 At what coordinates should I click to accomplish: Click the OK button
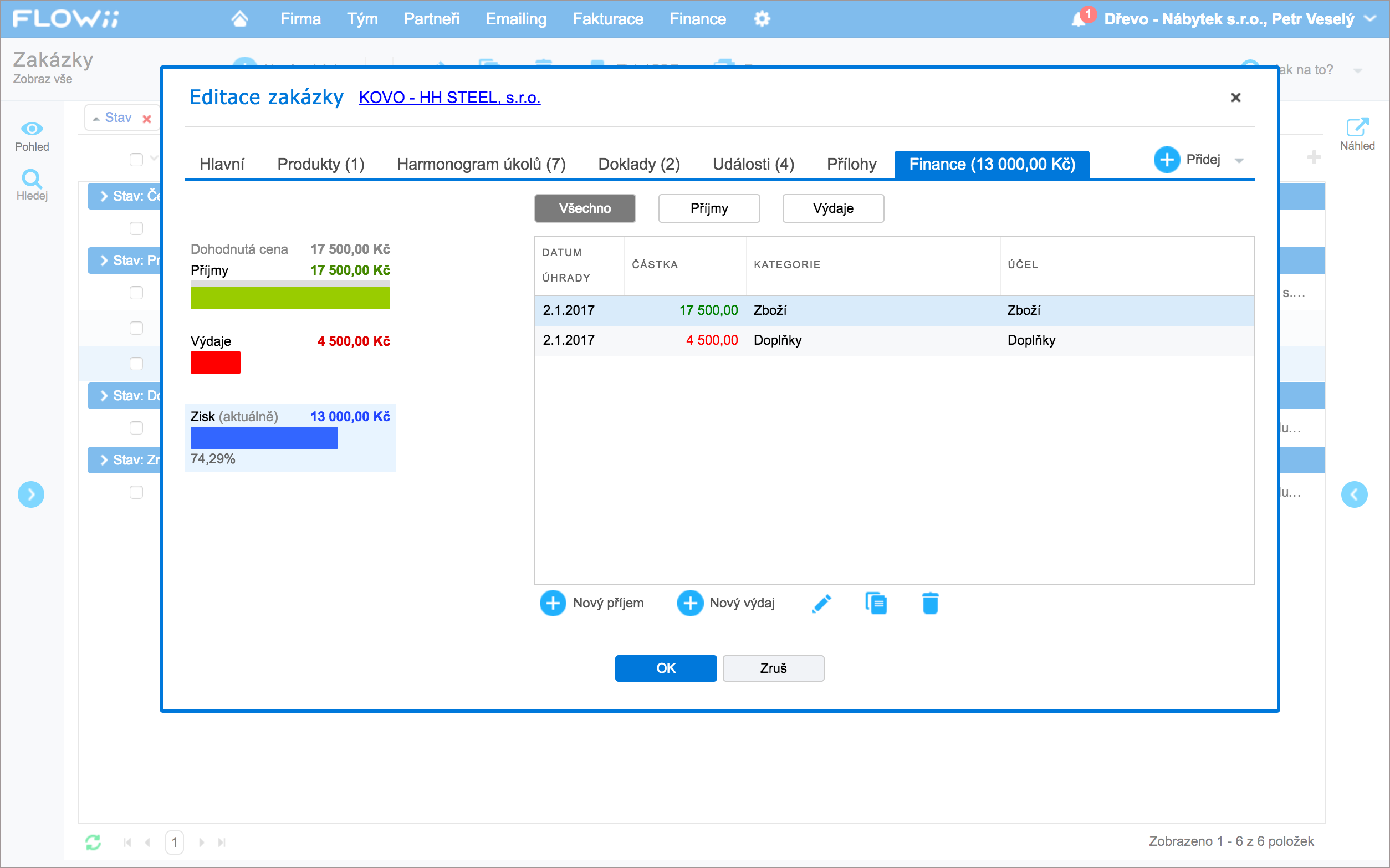click(x=666, y=668)
